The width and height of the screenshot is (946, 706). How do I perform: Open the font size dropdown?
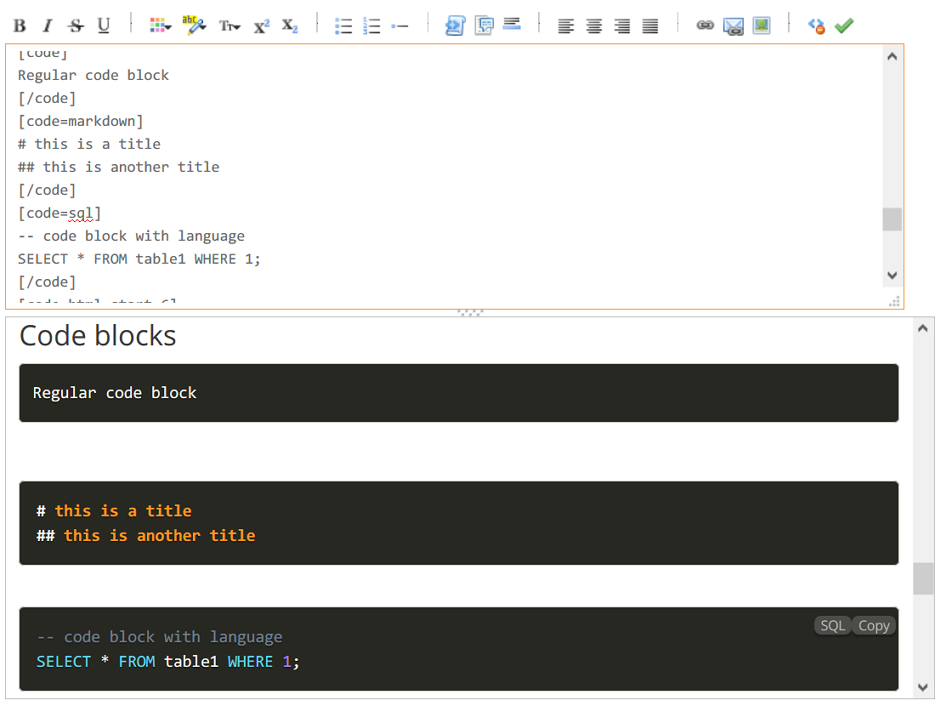(x=230, y=26)
